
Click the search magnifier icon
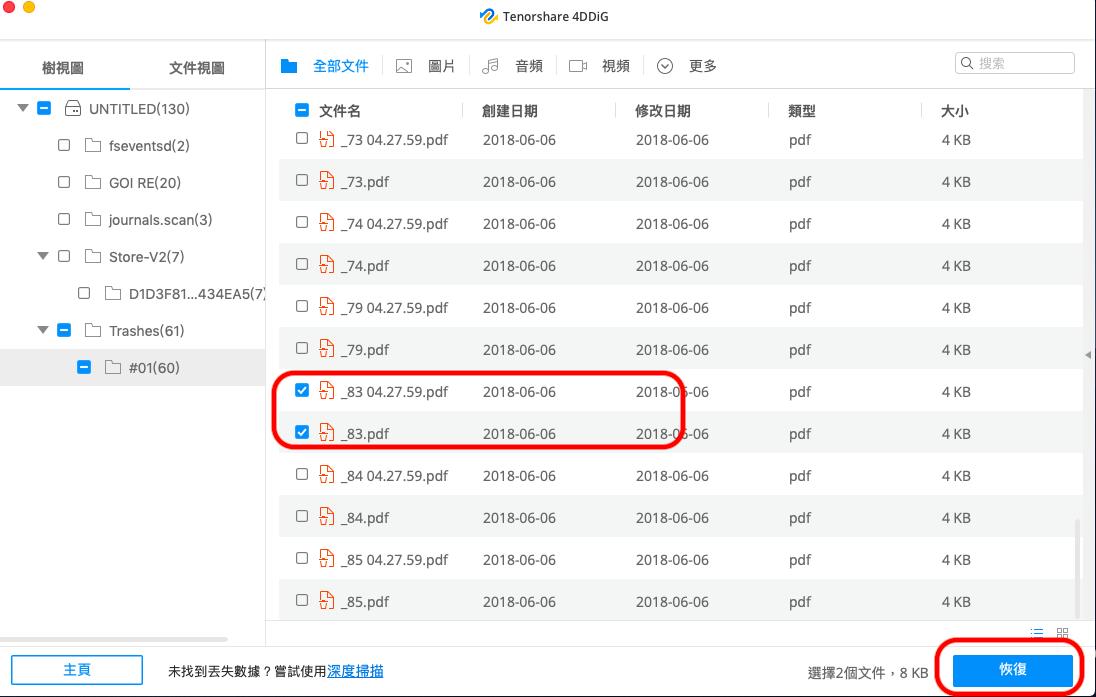tap(967, 63)
